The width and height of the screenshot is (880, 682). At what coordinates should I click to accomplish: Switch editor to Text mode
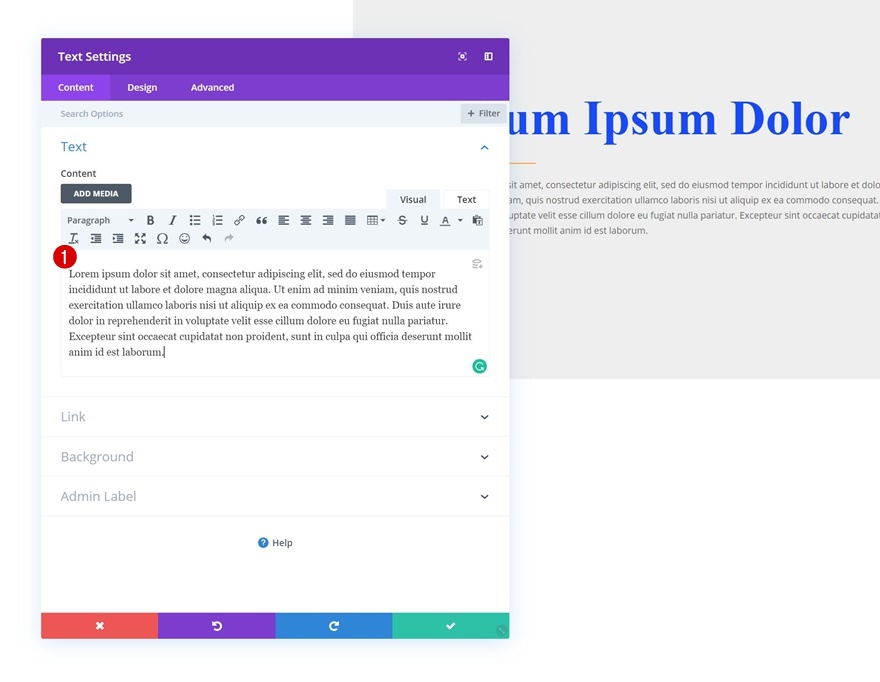tap(466, 199)
